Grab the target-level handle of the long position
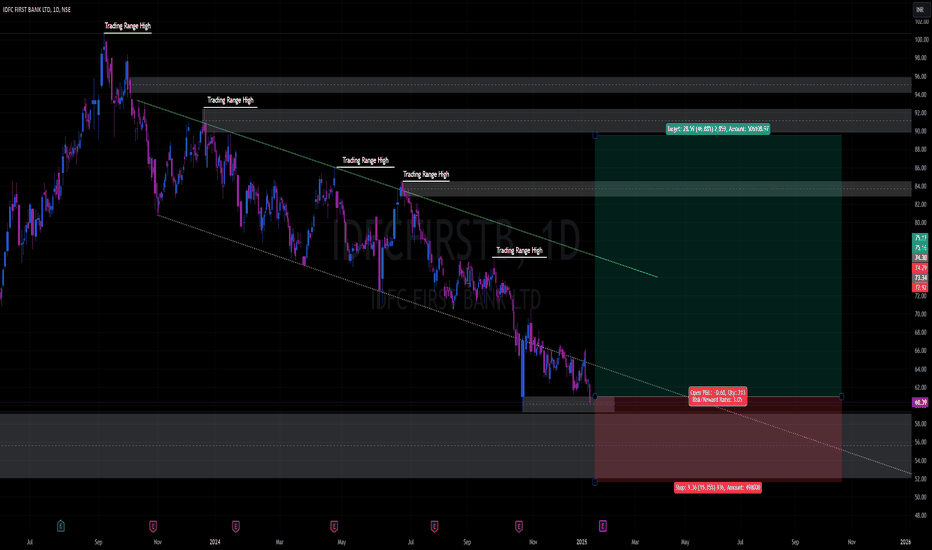 (x=595, y=136)
